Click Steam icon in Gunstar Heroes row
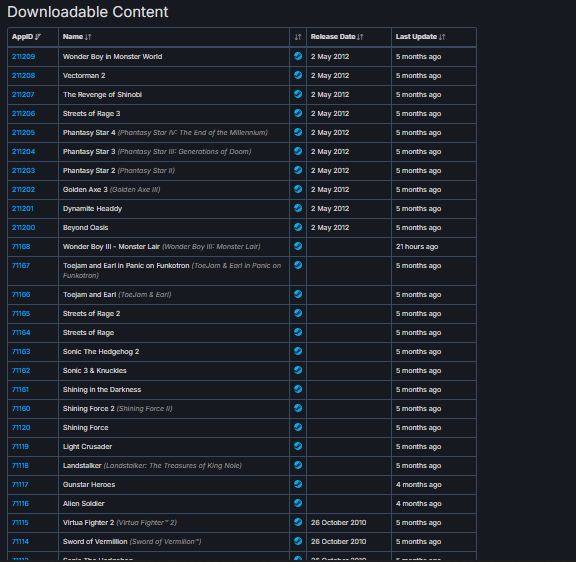The image size is (576, 562). click(298, 484)
